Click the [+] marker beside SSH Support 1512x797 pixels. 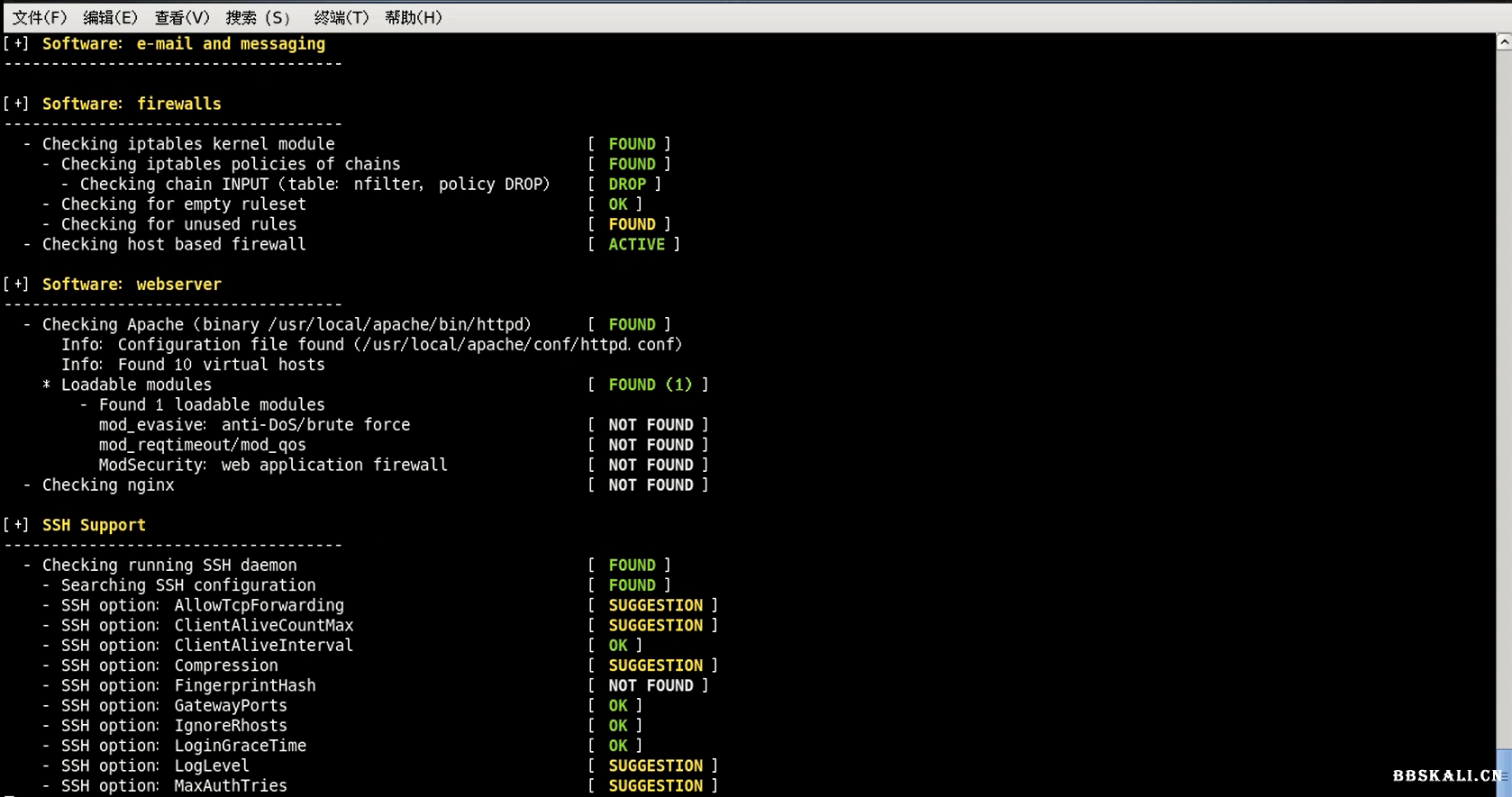16,524
